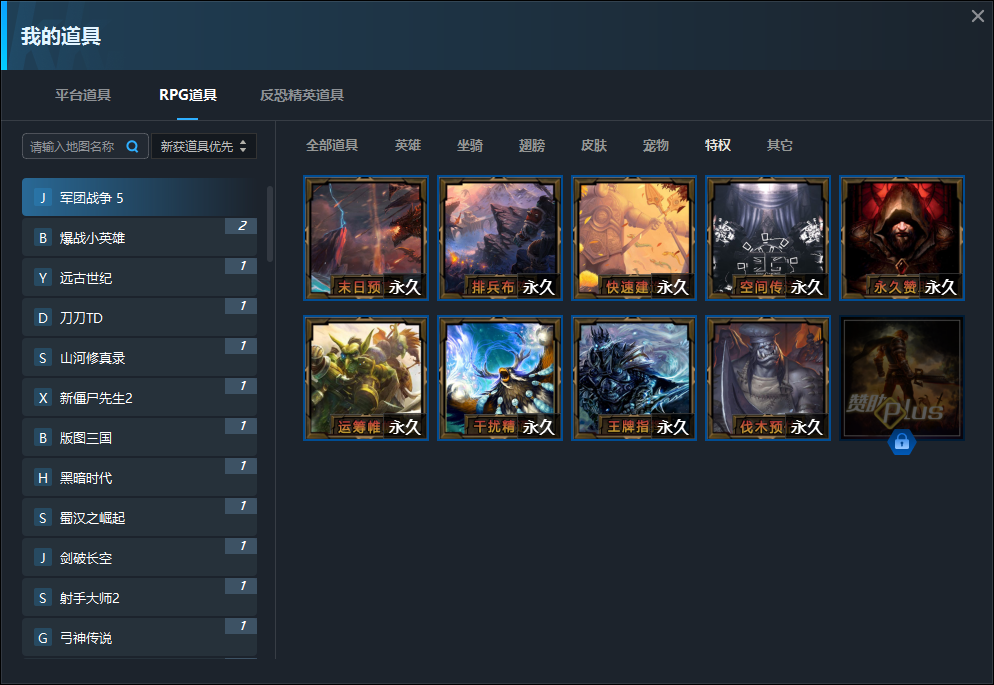
Task: Filter items by 英雄 category
Action: coord(408,145)
